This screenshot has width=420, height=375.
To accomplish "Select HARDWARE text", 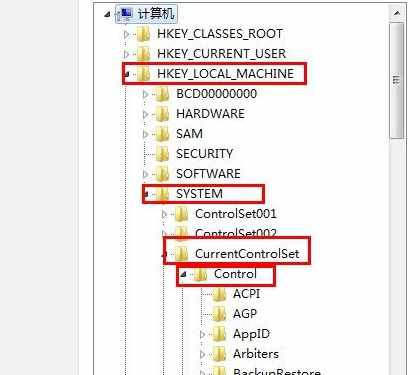I will (210, 114).
